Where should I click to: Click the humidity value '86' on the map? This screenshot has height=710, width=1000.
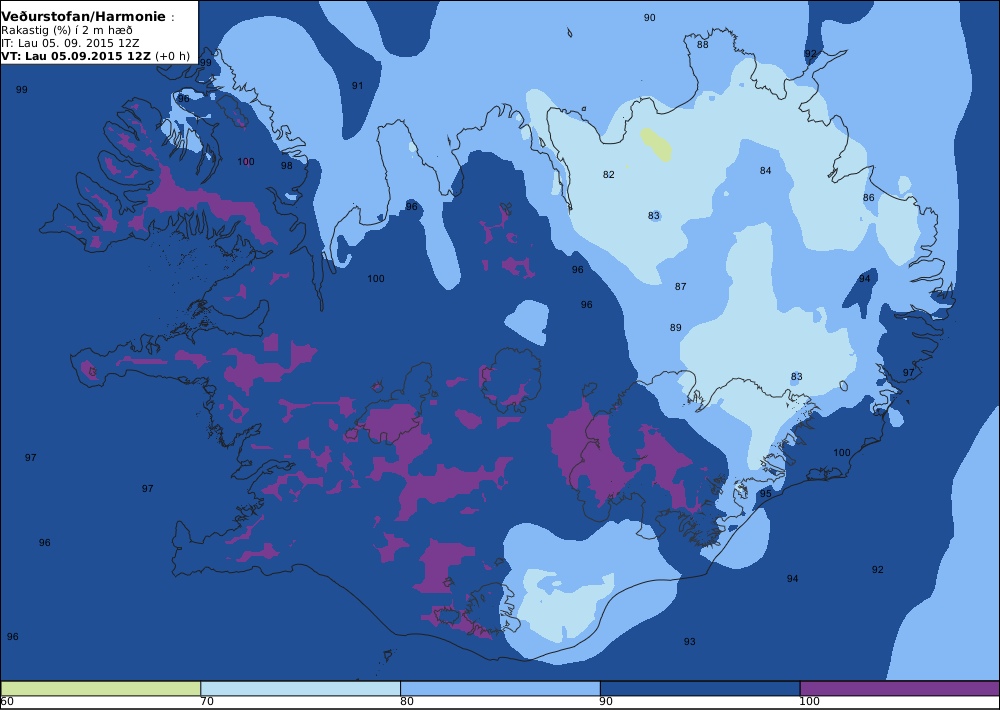(869, 198)
